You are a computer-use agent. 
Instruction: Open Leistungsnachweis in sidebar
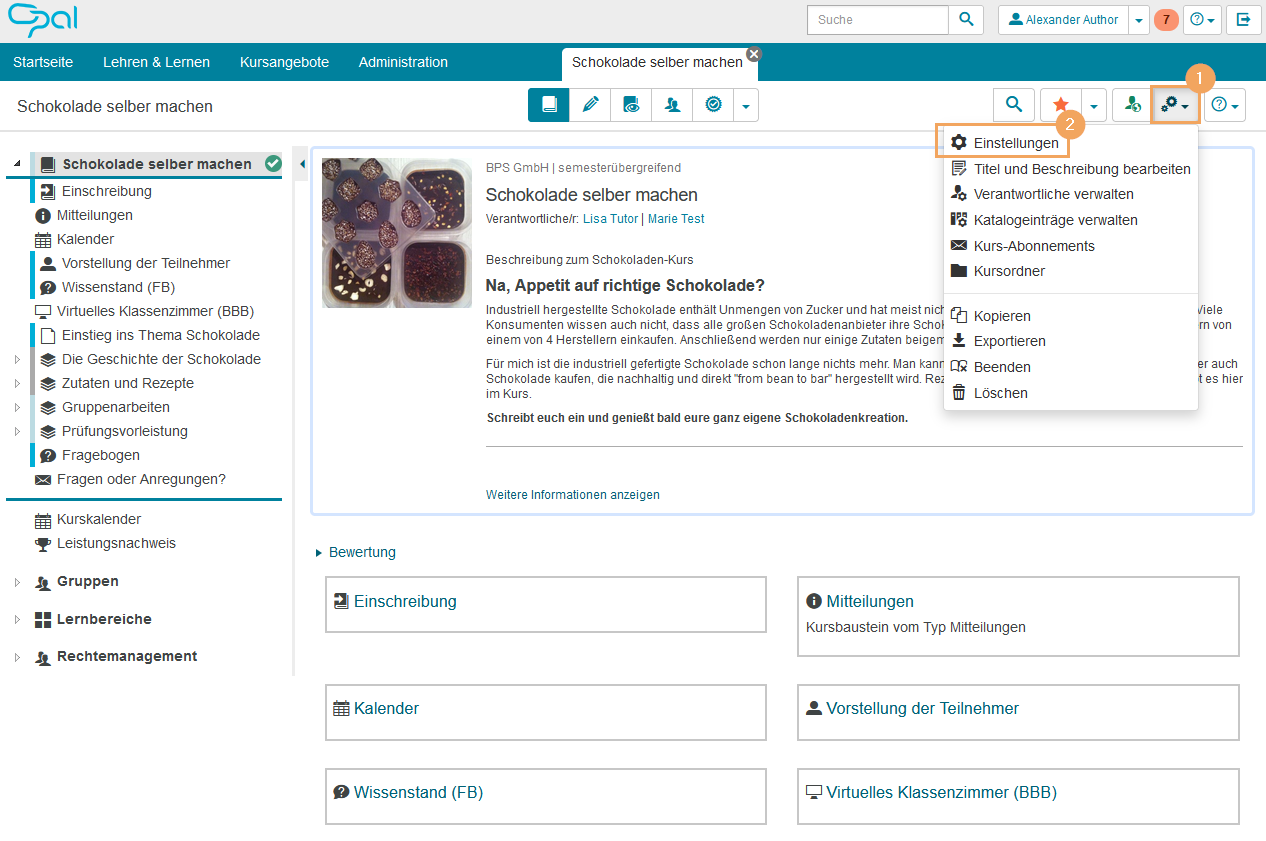click(116, 543)
